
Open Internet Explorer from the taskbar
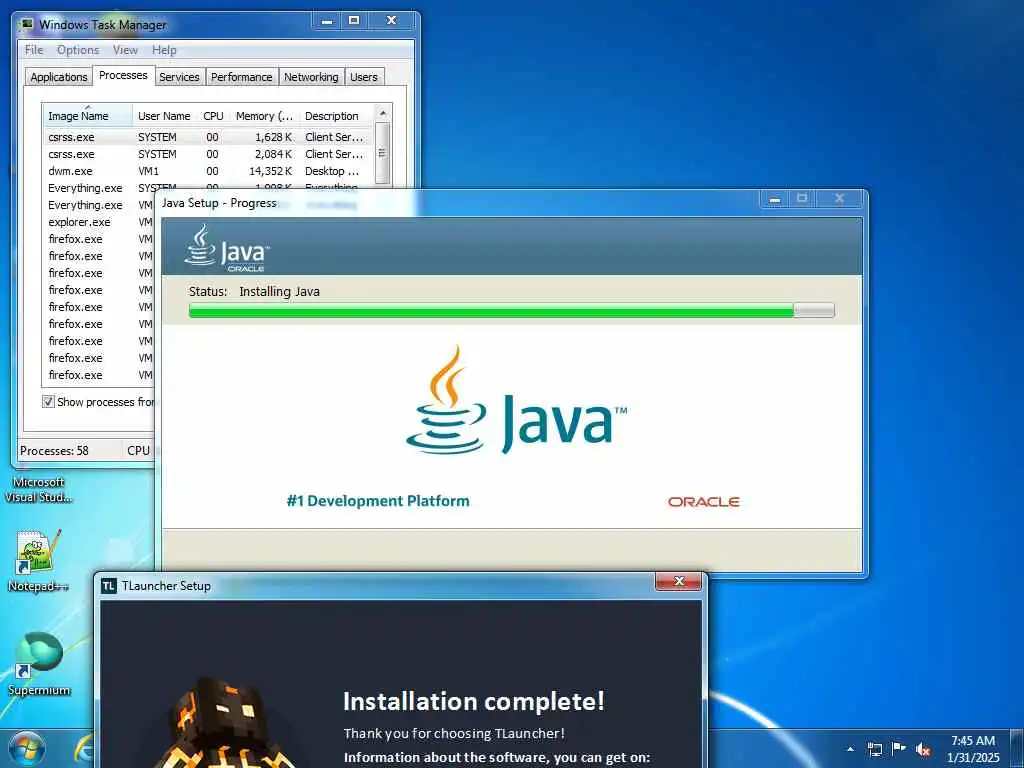84,750
